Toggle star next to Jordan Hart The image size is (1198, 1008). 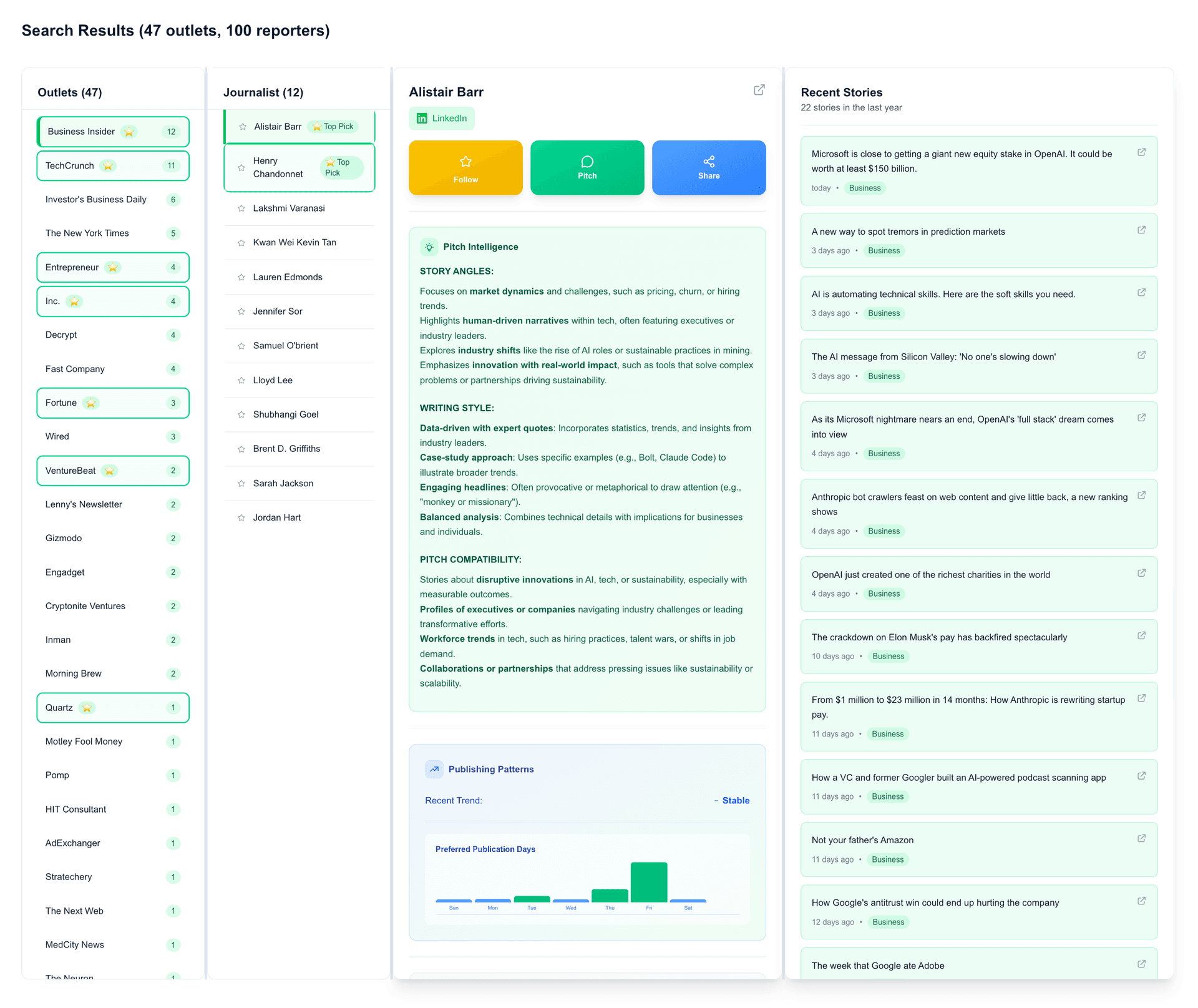[x=241, y=518]
